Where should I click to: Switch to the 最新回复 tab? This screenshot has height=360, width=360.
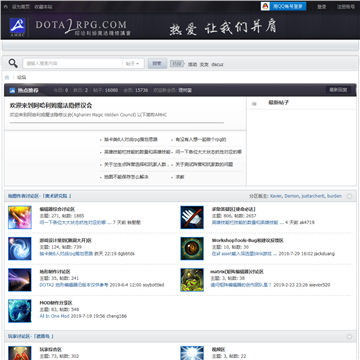coord(338,90)
